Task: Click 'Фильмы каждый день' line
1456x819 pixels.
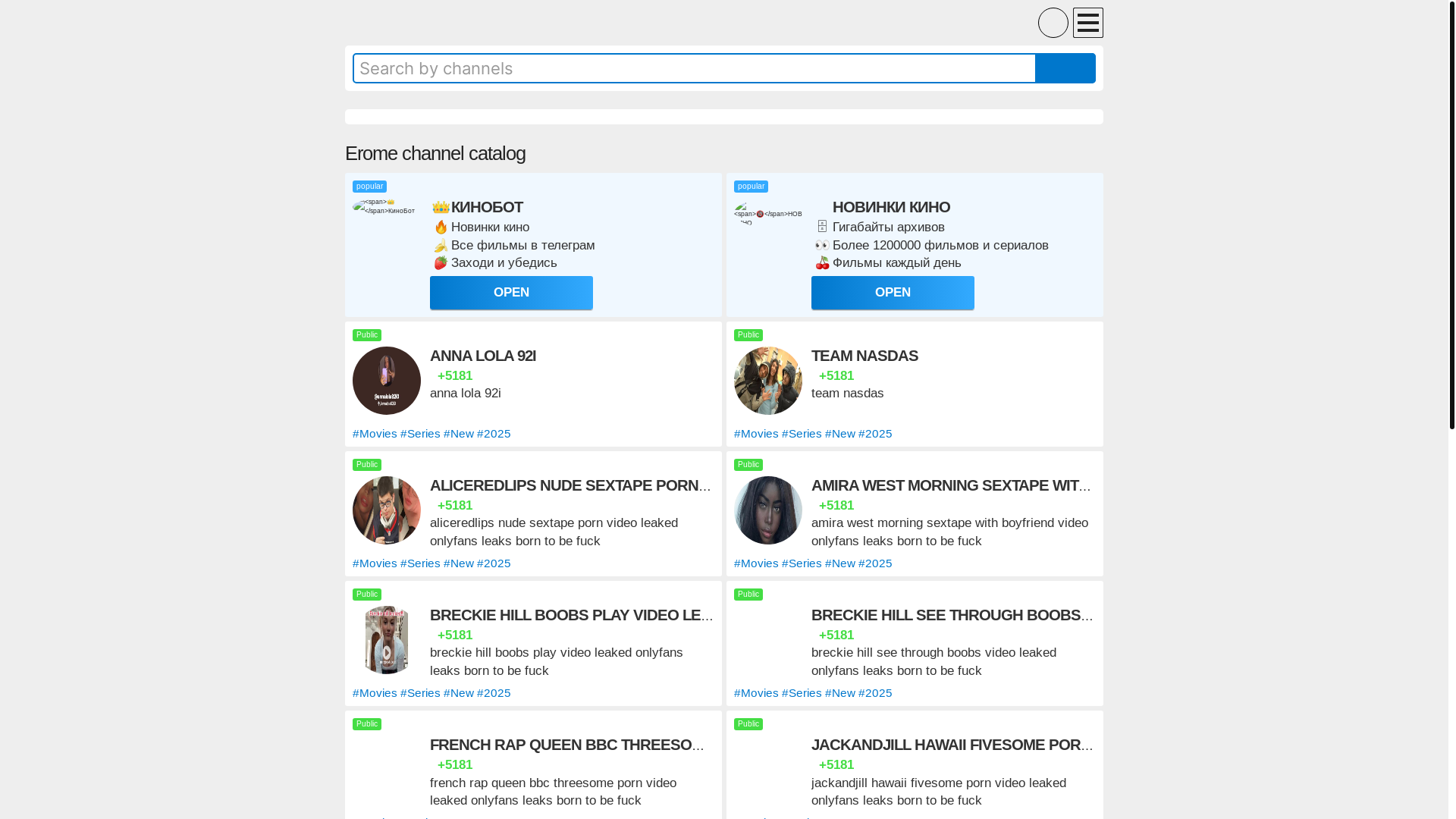Action: (896, 263)
